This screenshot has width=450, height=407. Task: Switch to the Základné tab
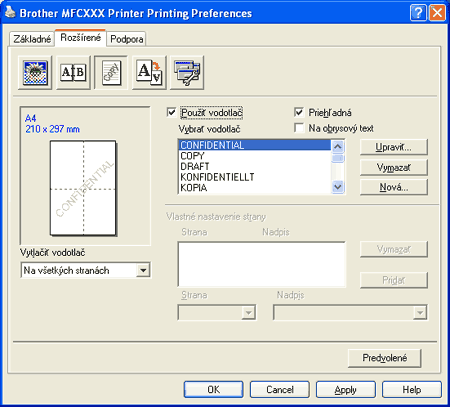tap(32, 39)
